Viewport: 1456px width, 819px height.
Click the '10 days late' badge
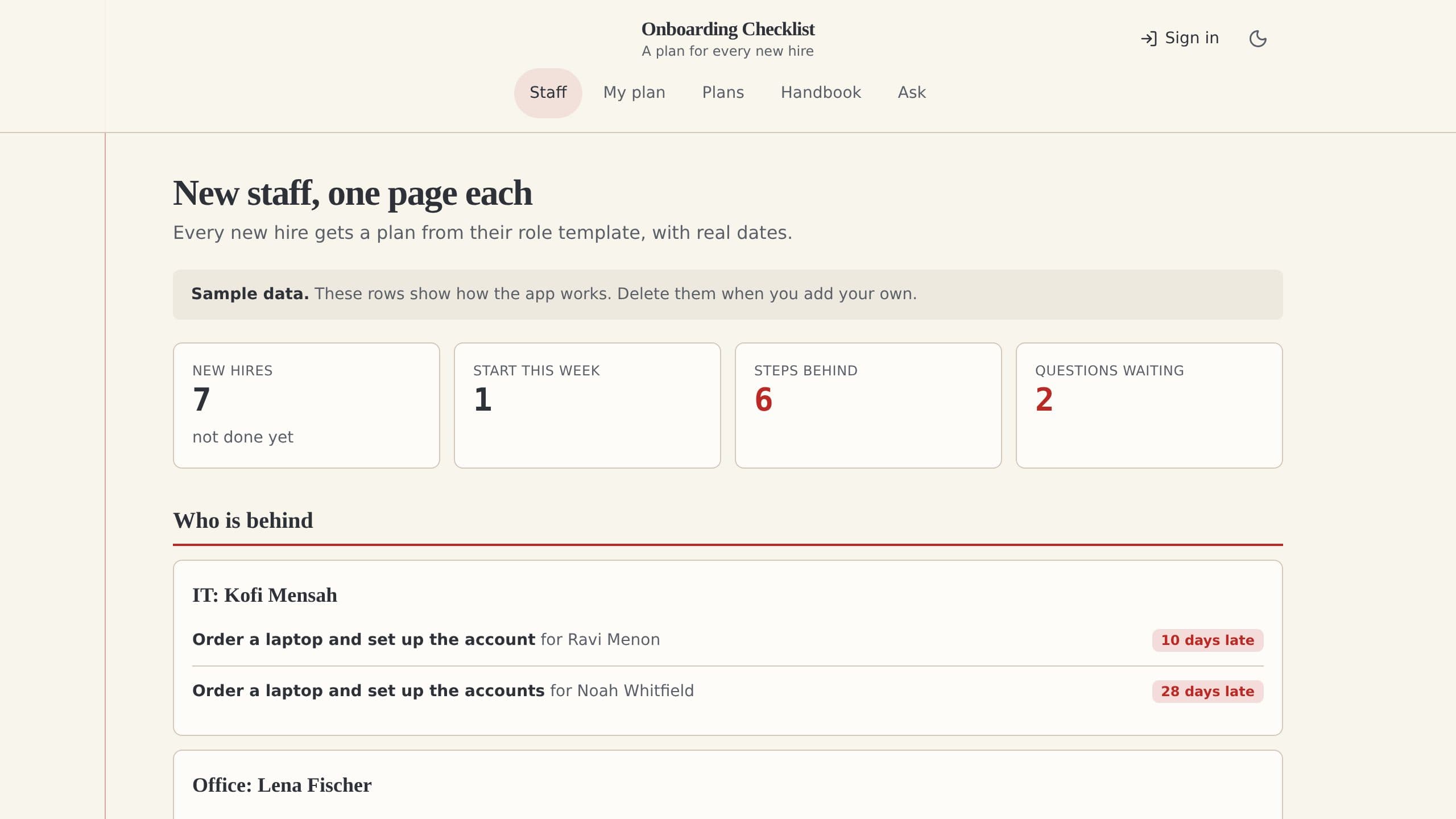[x=1207, y=640]
